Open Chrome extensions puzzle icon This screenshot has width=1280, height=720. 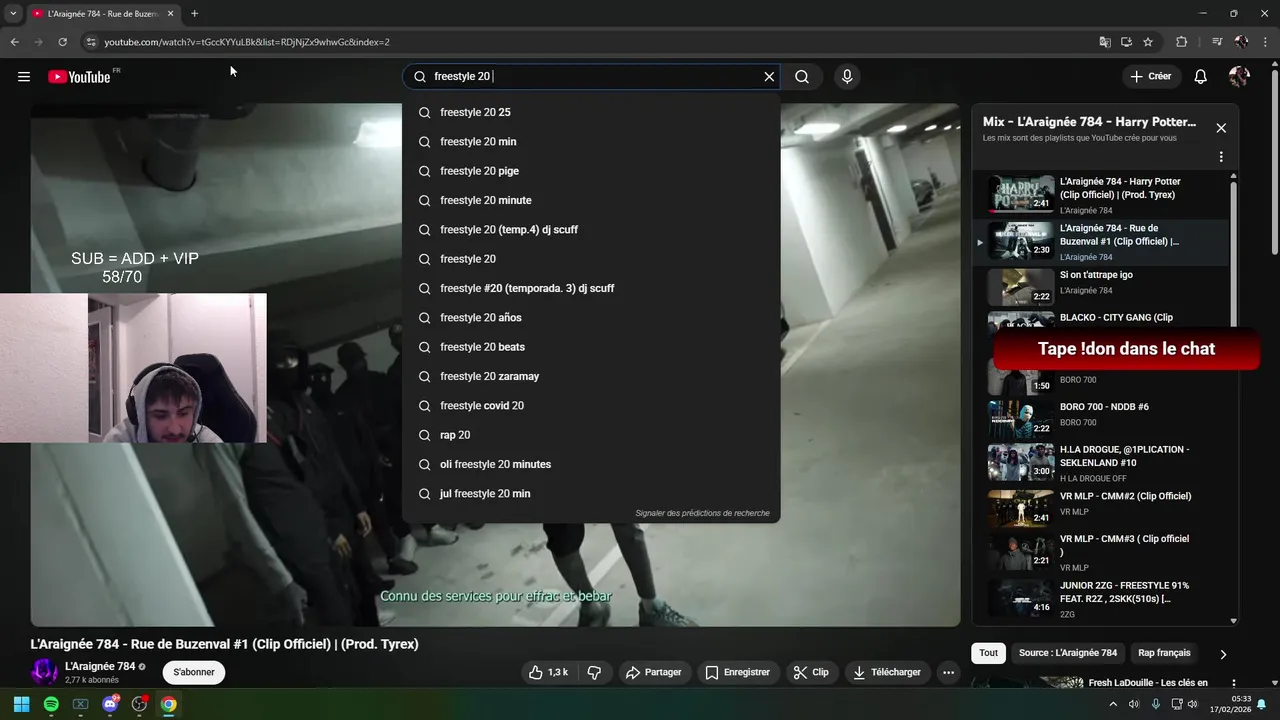1182,42
